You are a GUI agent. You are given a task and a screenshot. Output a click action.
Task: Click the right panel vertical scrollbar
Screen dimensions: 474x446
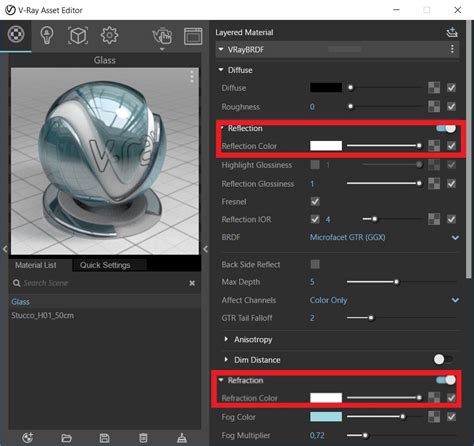[x=470, y=149]
